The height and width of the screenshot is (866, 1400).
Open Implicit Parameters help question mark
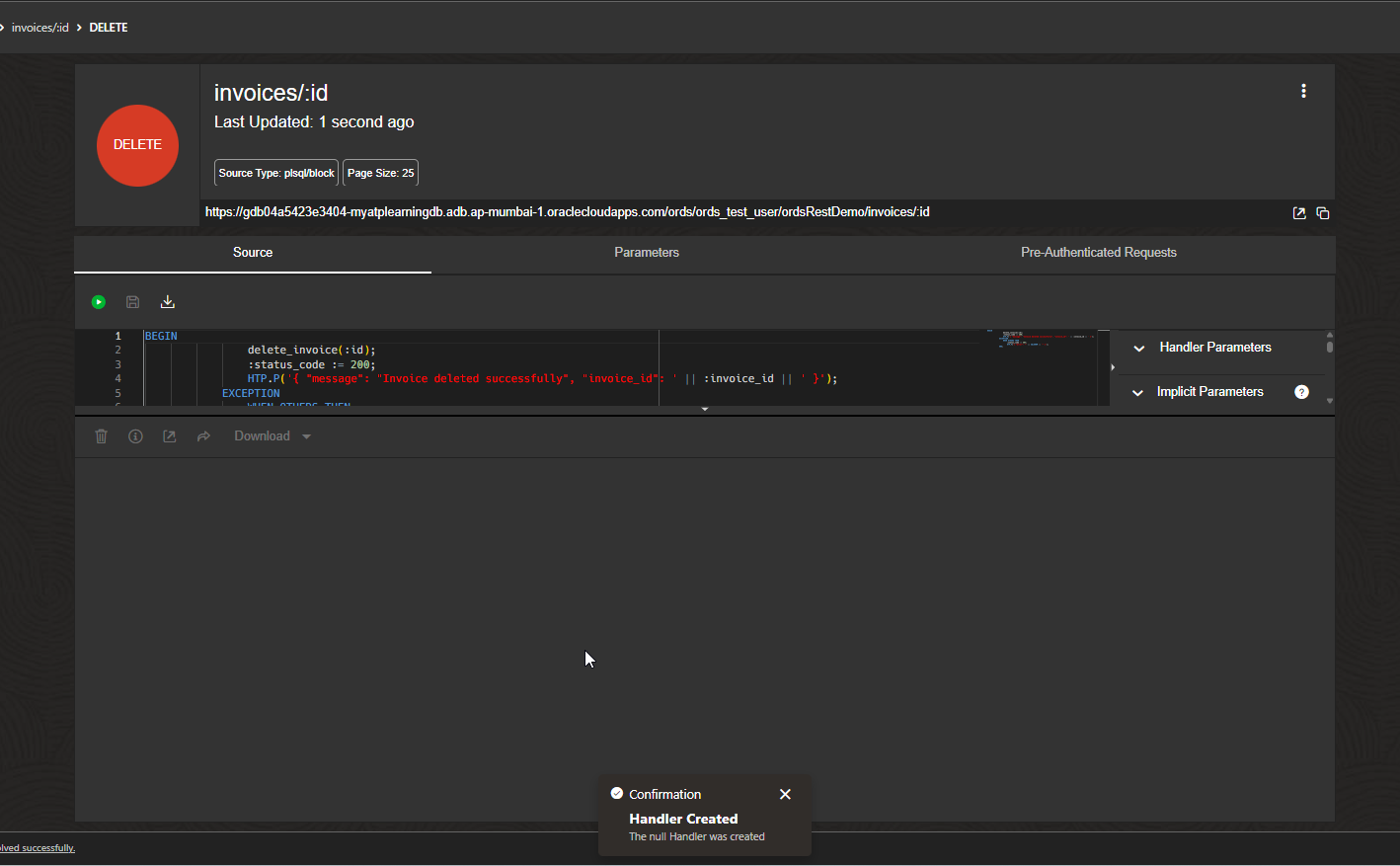point(1301,391)
